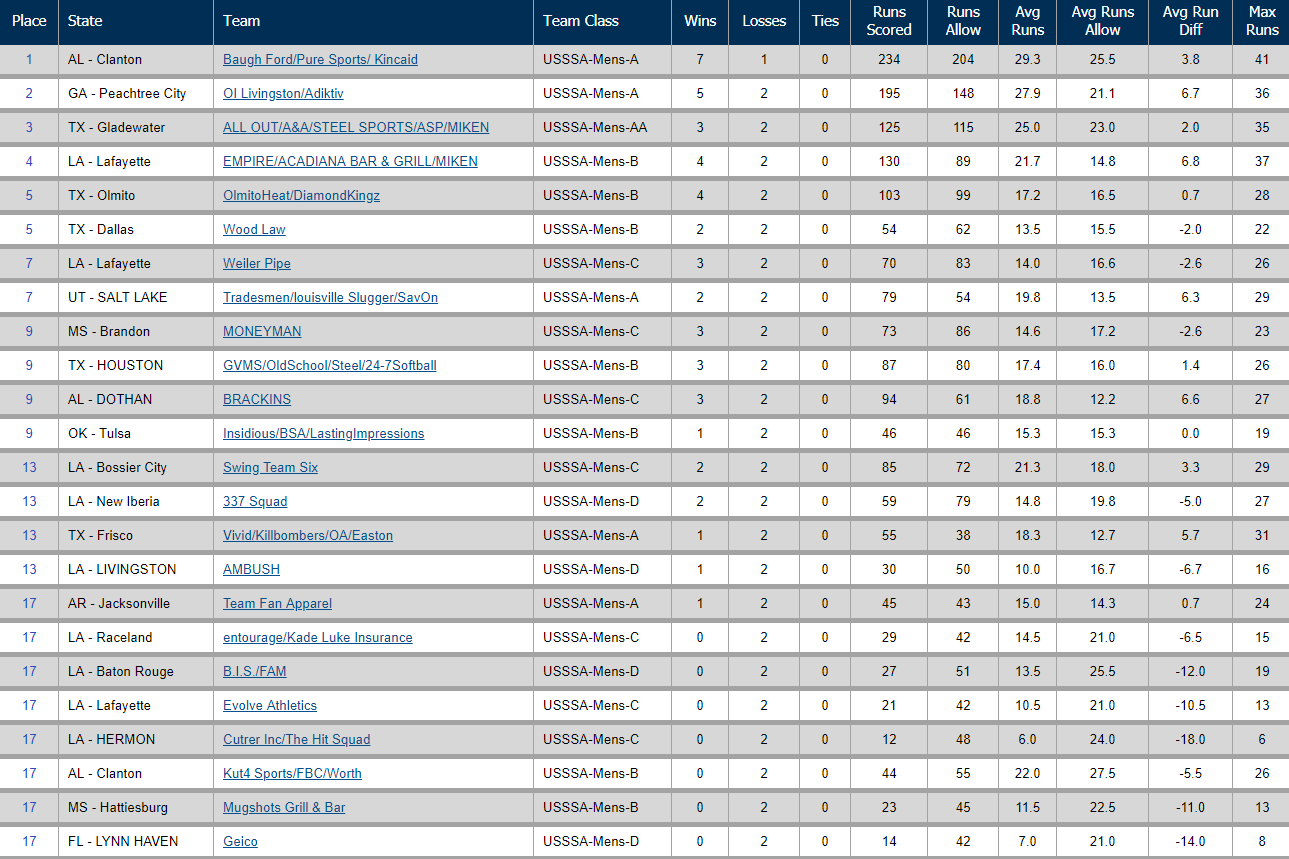Click the Avg Runs column header
Viewport: 1289px width, 859px height.
(1028, 21)
